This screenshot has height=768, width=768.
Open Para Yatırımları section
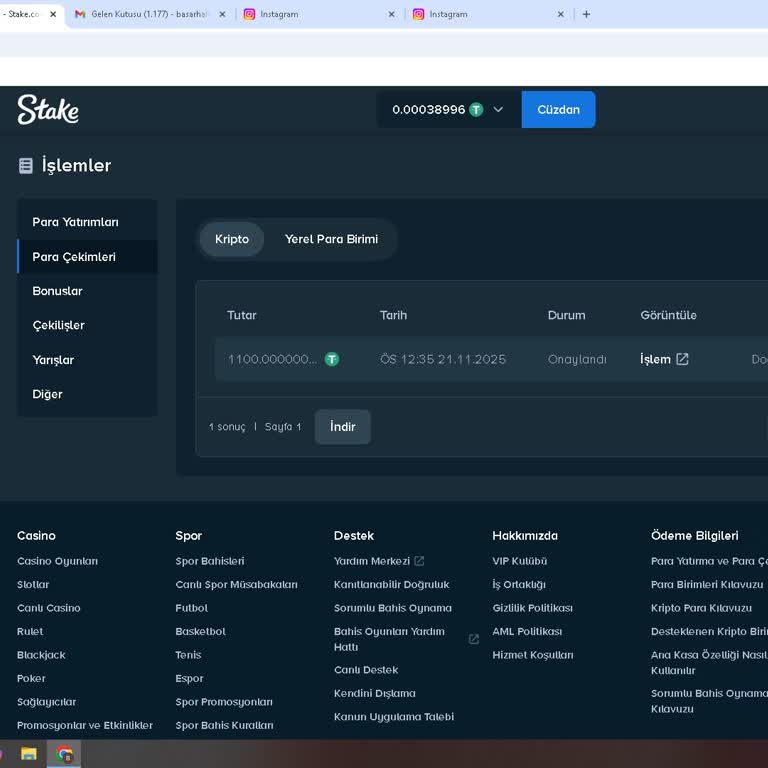click(x=87, y=222)
